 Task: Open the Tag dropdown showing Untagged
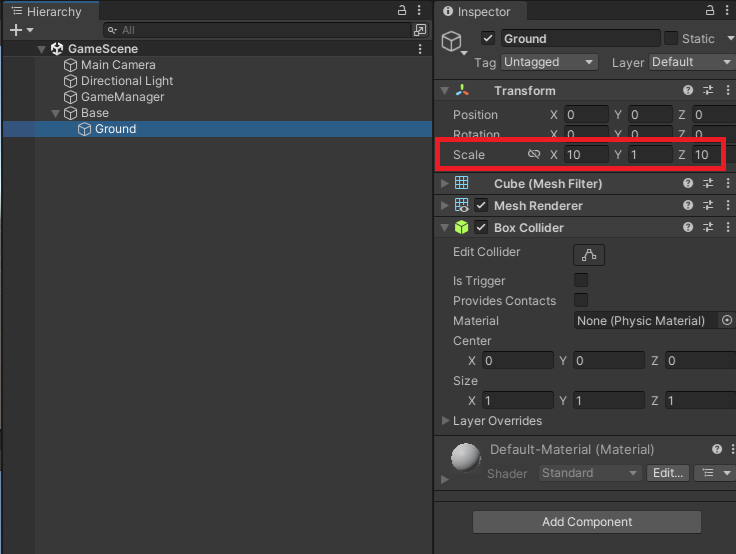point(549,62)
